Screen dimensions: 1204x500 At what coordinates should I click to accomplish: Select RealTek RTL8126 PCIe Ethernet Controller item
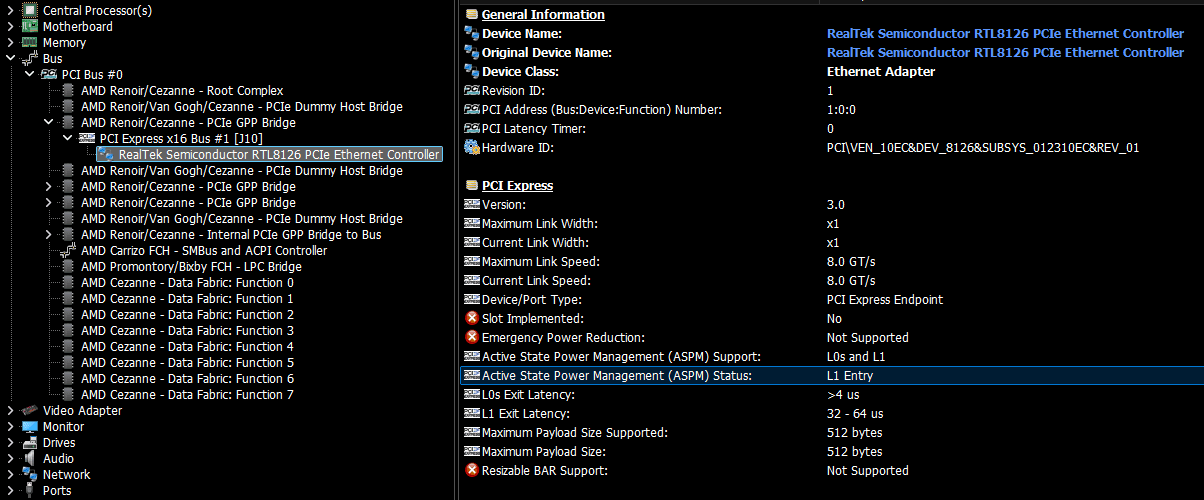pos(278,155)
